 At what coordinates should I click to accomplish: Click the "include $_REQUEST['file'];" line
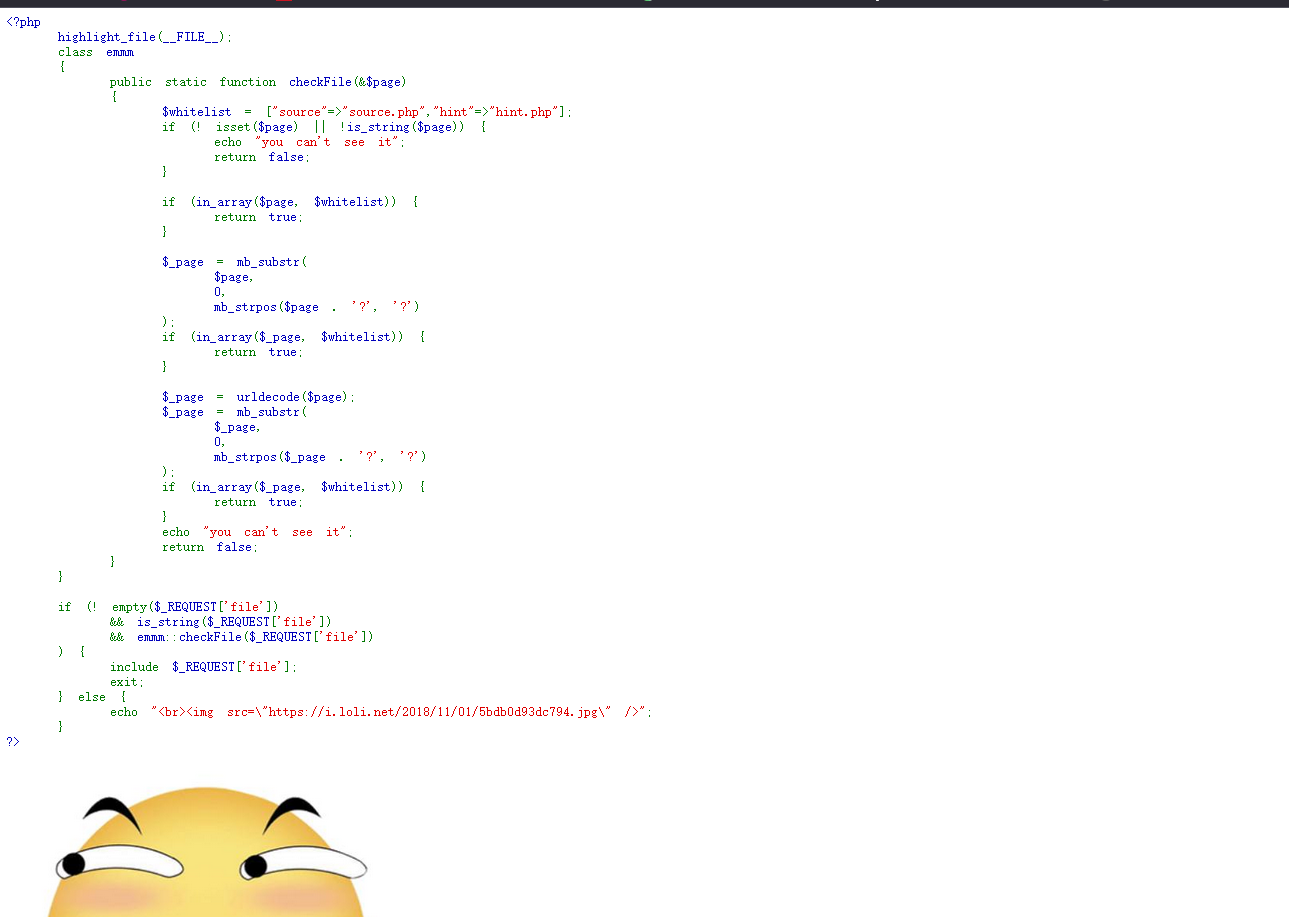pos(204,667)
